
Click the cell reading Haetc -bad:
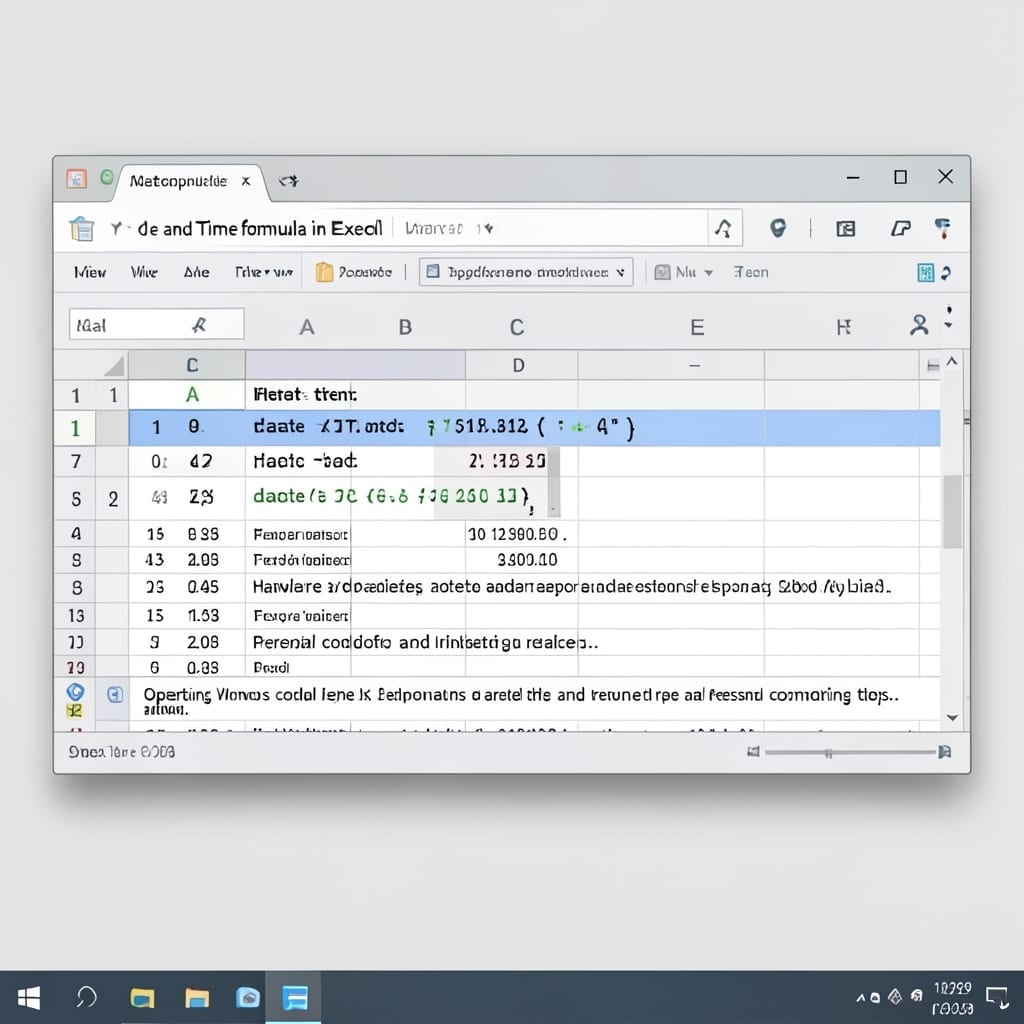coord(305,462)
